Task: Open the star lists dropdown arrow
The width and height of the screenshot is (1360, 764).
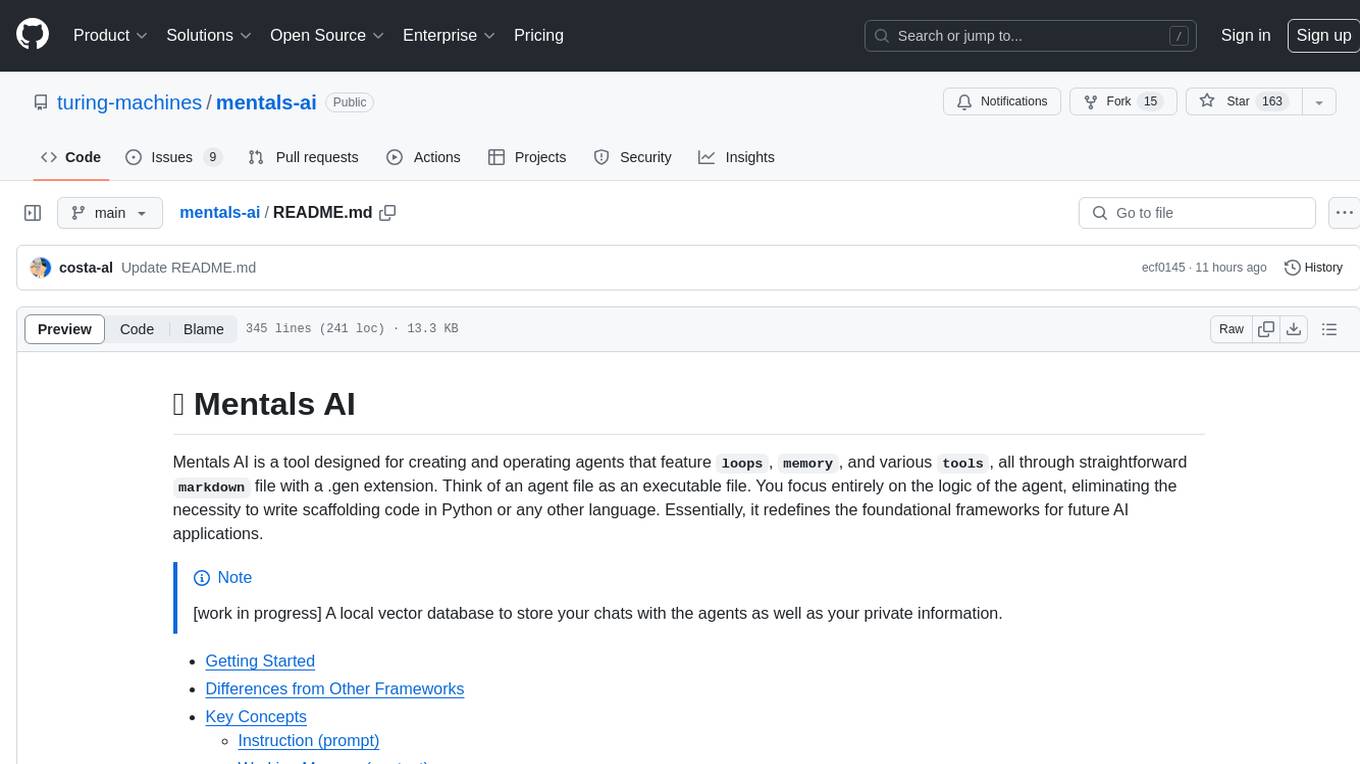Action: pyautogui.click(x=1319, y=101)
